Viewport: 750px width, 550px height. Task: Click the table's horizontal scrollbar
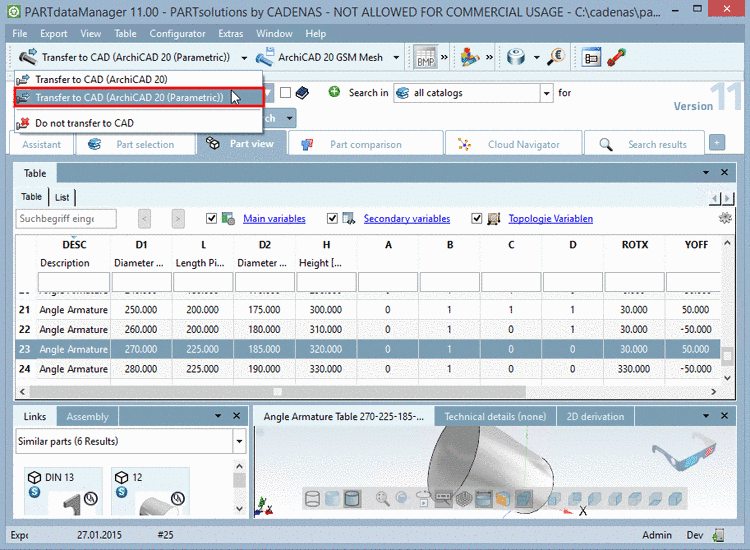click(277, 392)
